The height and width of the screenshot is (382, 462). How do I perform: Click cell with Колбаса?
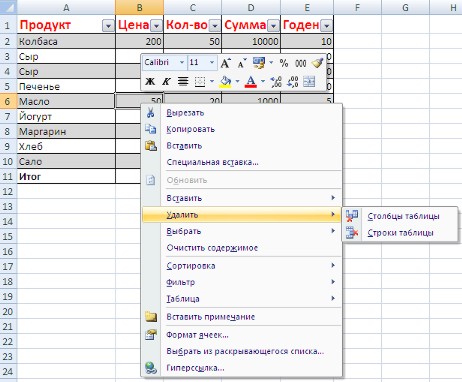coord(66,41)
